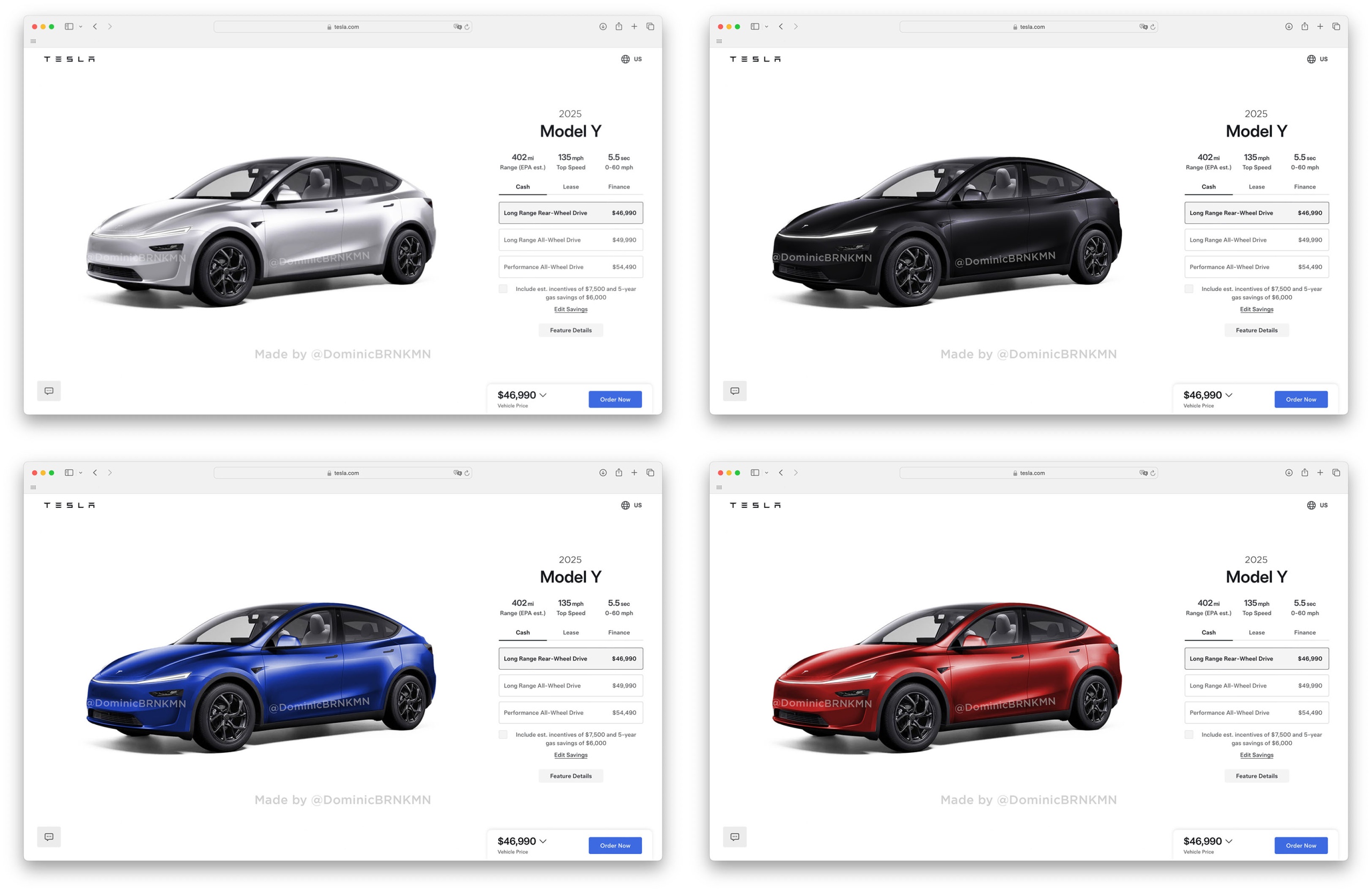
Task: Expand $46,990 price chevron in silver car window
Action: (543, 395)
